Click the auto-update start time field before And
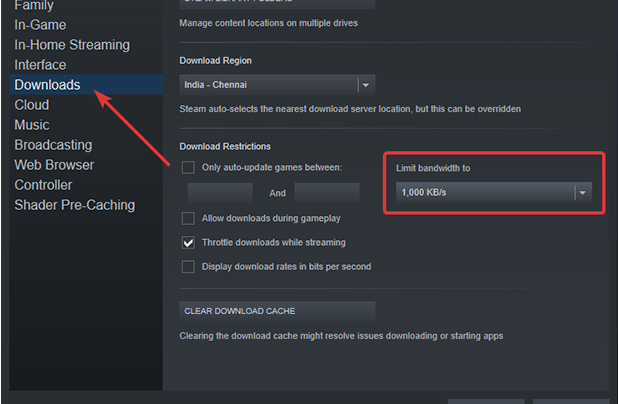The height and width of the screenshot is (404, 618). coord(220,193)
